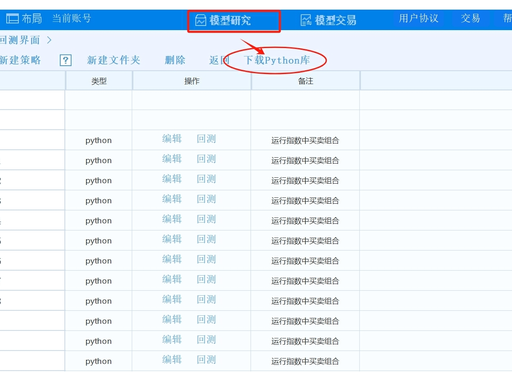Open the question mark help icon
Viewport: 512px width, 384px height.
tap(66, 60)
